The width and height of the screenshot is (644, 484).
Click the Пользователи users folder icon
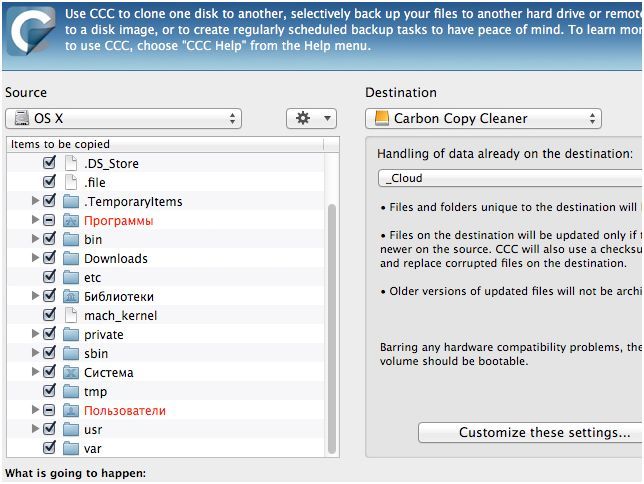point(71,410)
